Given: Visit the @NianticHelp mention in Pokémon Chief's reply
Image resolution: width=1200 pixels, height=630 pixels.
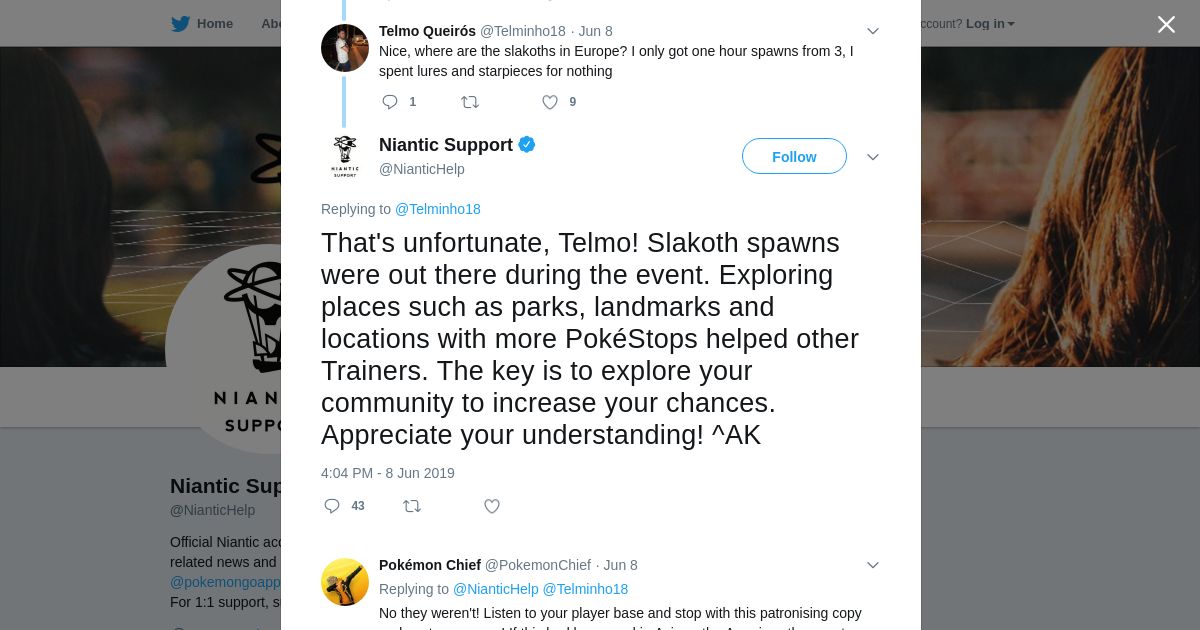Looking at the screenshot, I should click(x=496, y=589).
